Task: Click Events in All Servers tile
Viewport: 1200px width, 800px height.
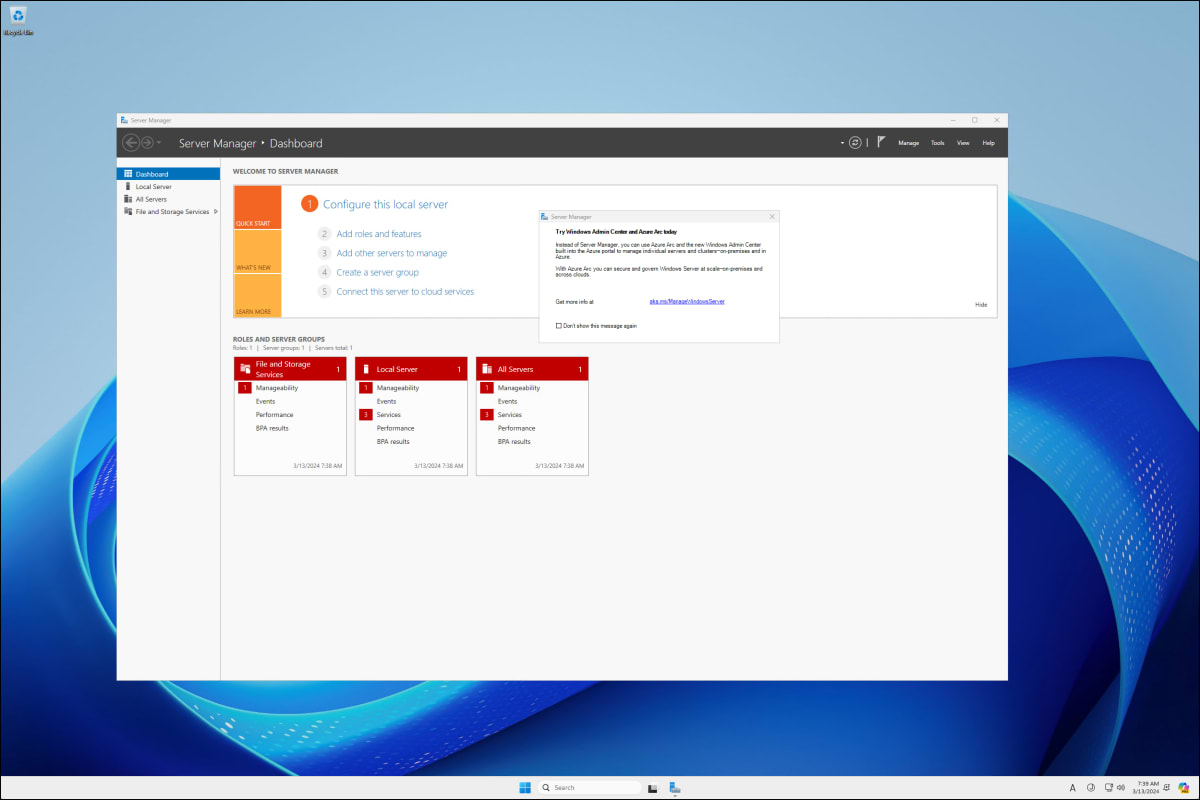Action: pyautogui.click(x=508, y=401)
